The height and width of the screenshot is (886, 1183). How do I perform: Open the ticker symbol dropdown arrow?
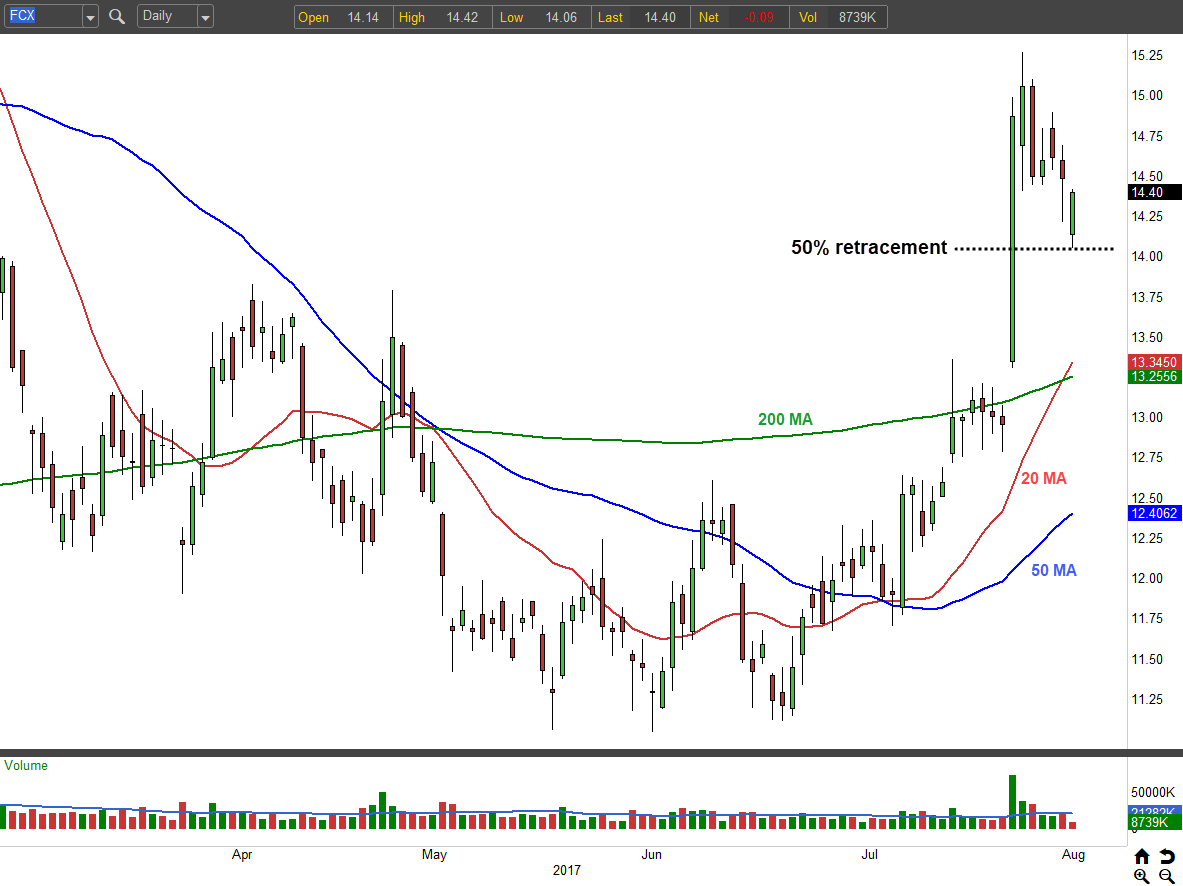(91, 17)
